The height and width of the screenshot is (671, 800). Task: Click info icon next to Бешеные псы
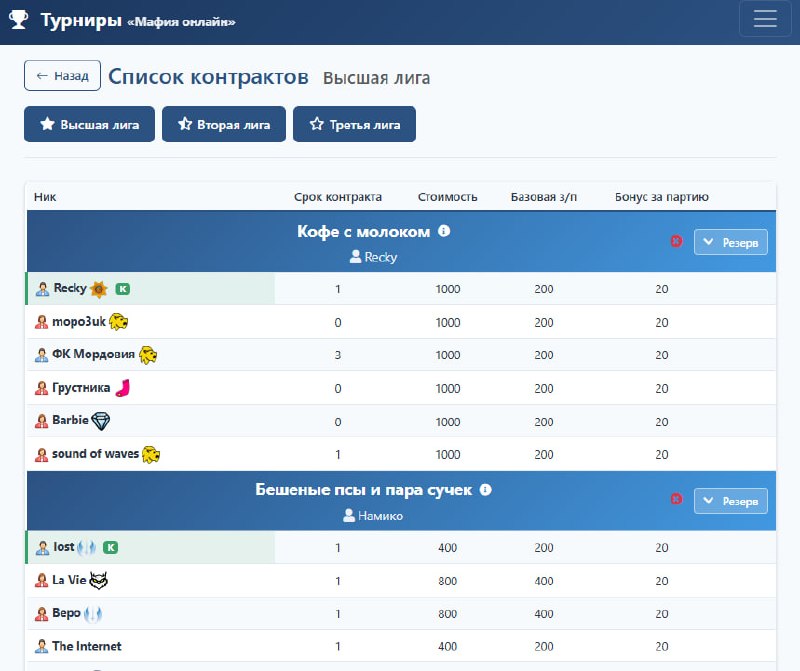click(486, 490)
